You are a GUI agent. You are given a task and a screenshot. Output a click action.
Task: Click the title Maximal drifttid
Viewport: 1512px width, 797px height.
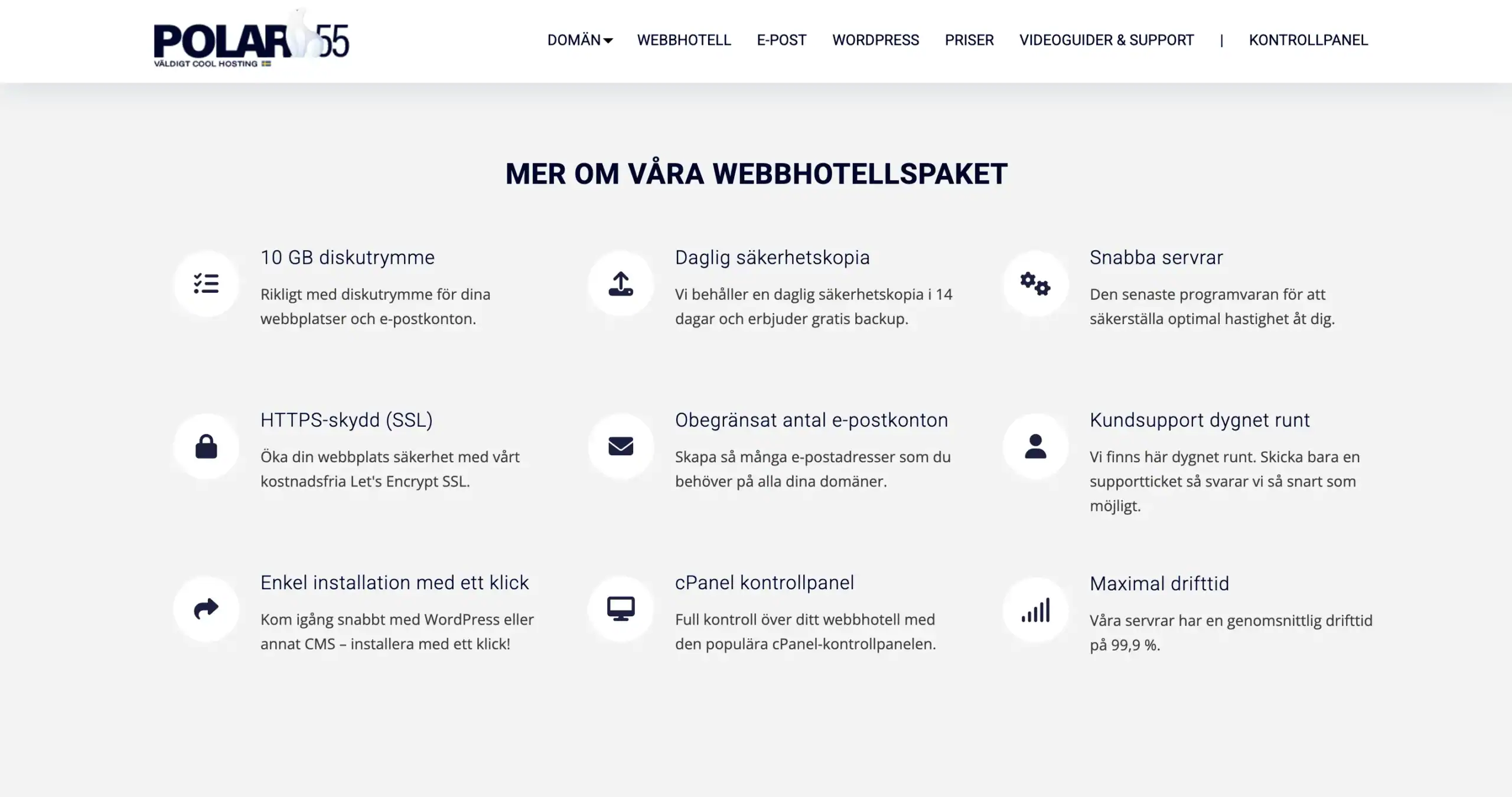(x=1159, y=583)
